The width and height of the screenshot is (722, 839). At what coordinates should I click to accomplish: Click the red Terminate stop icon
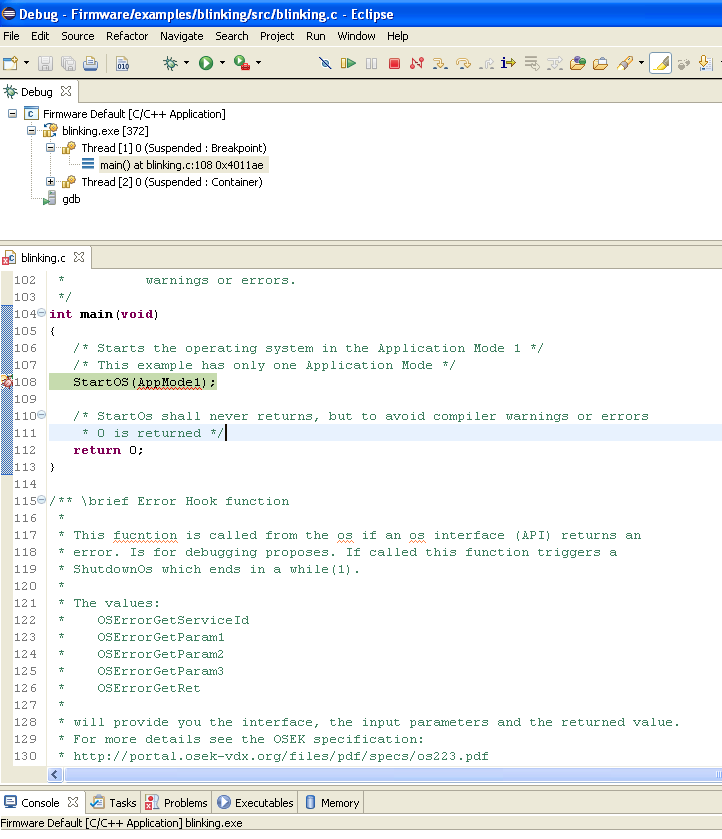(x=394, y=64)
